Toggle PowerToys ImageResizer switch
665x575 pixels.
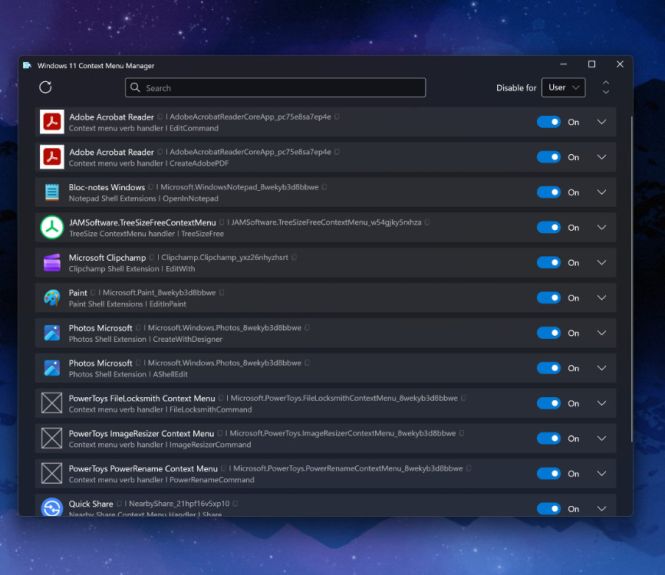[x=548, y=438]
